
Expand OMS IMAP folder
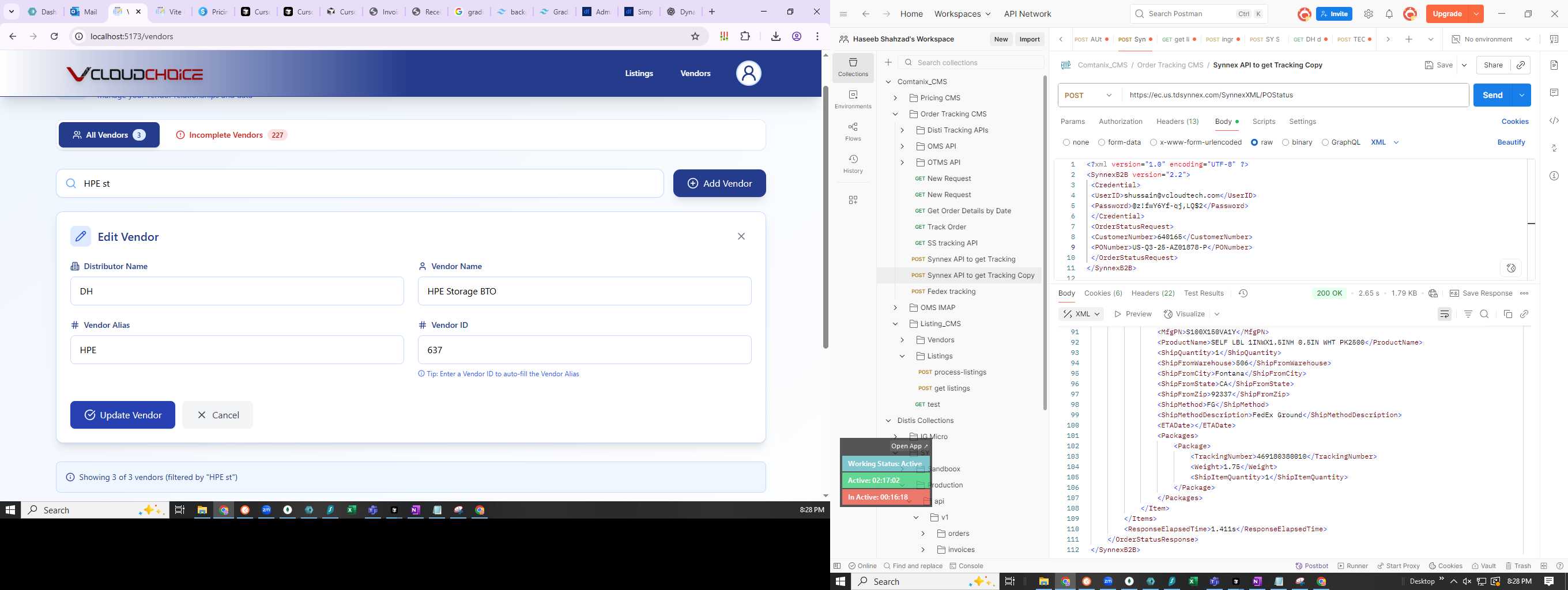pyautogui.click(x=895, y=308)
